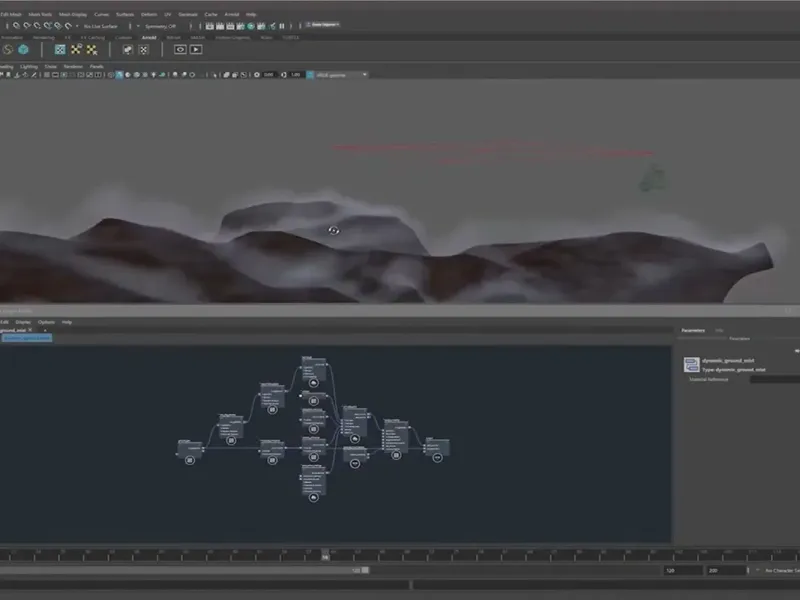
Task: Open the Mesh Display menu
Action: click(x=73, y=14)
